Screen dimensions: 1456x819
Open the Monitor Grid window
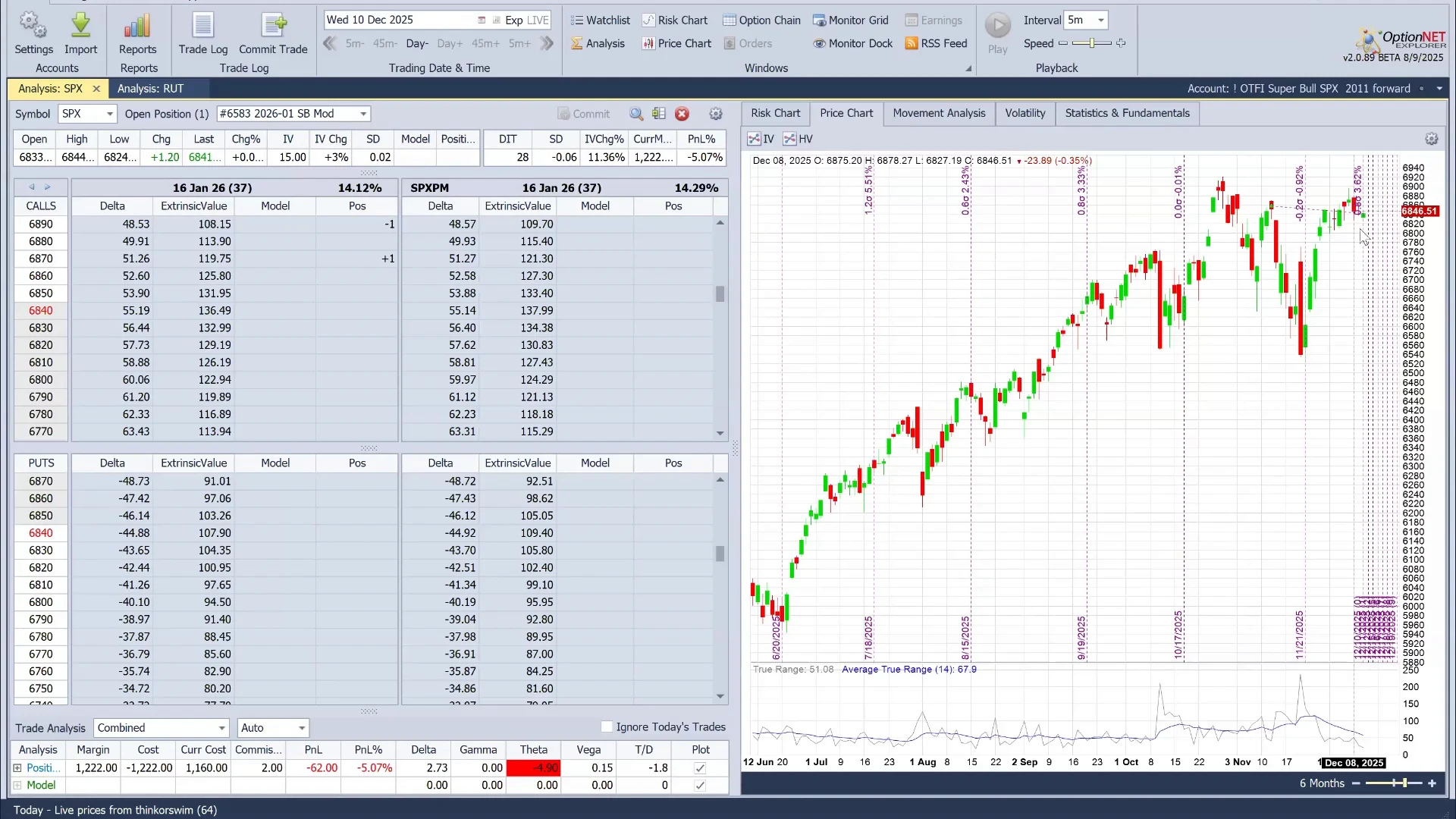[x=850, y=20]
